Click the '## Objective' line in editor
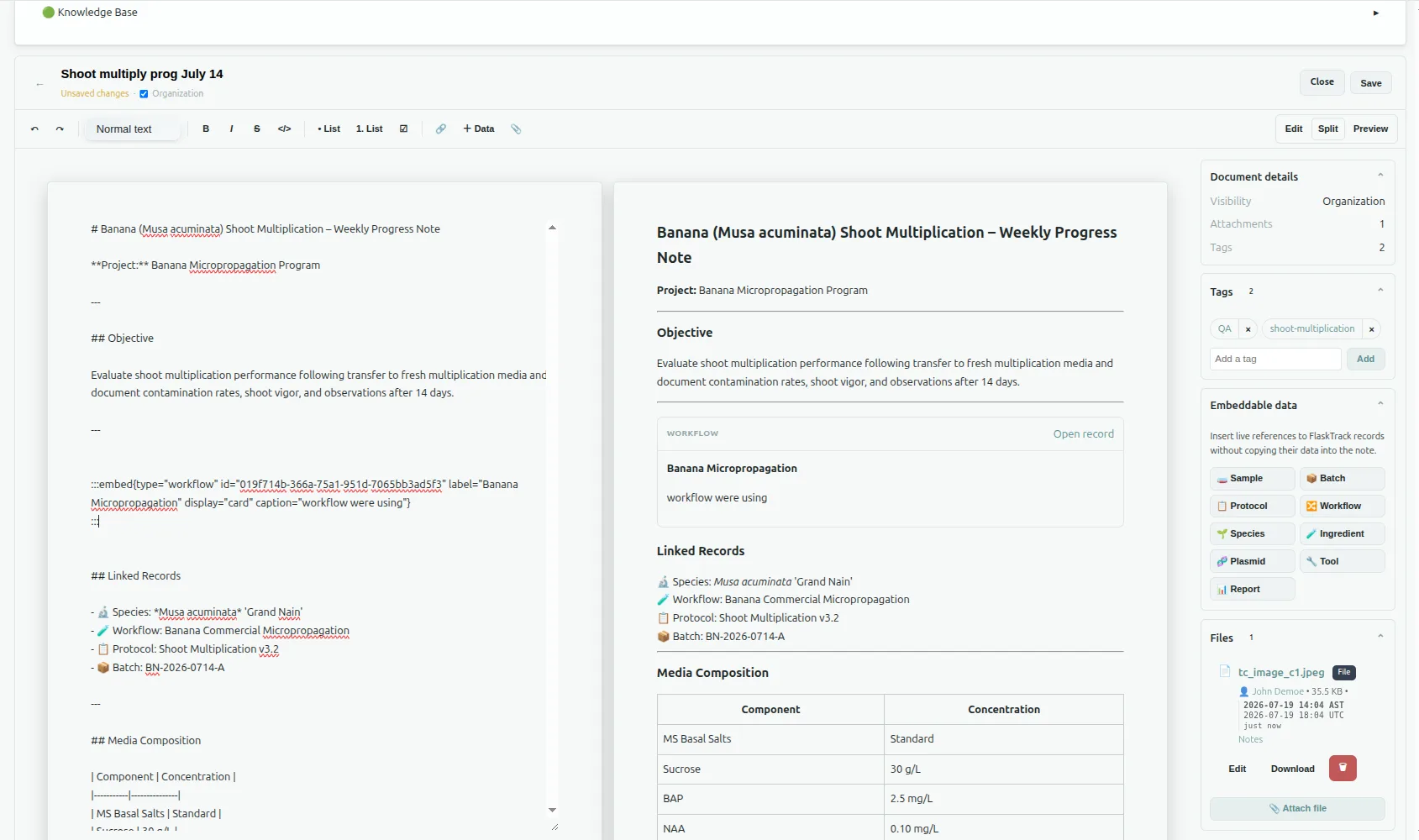This screenshot has width=1419, height=840. (x=123, y=339)
